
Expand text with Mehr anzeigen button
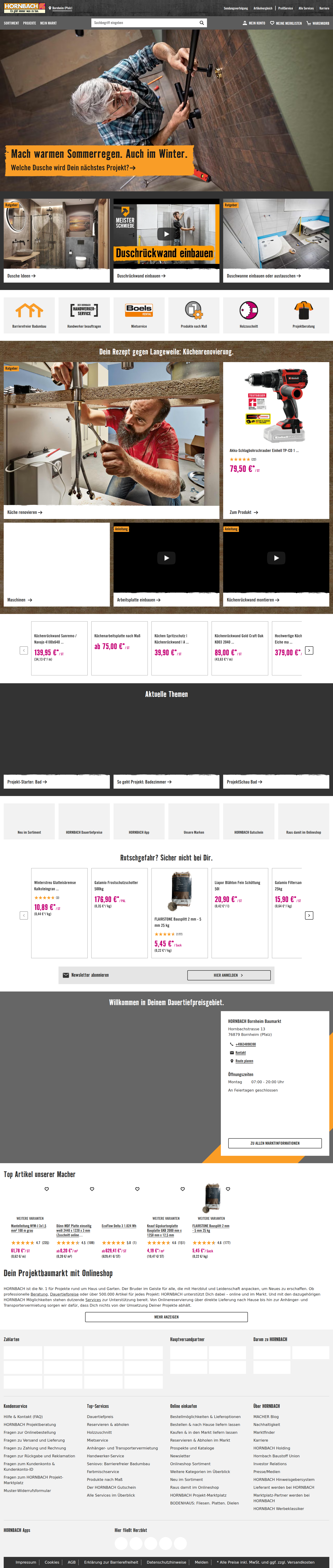tap(166, 1317)
